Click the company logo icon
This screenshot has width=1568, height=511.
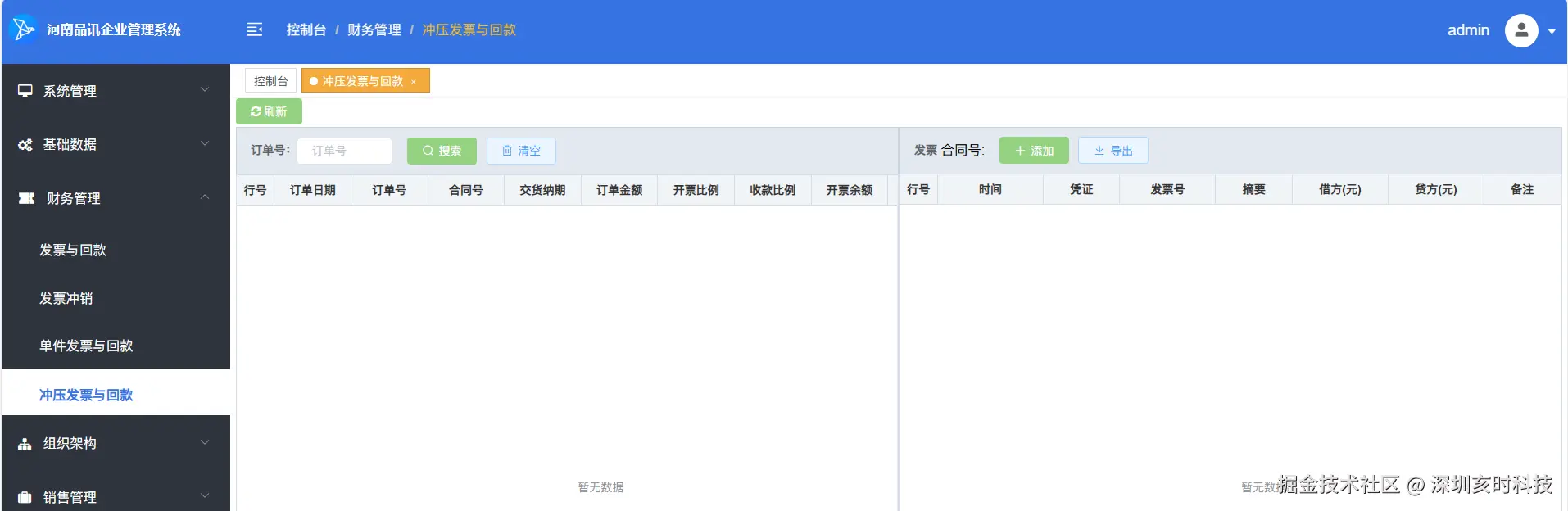click(x=23, y=29)
